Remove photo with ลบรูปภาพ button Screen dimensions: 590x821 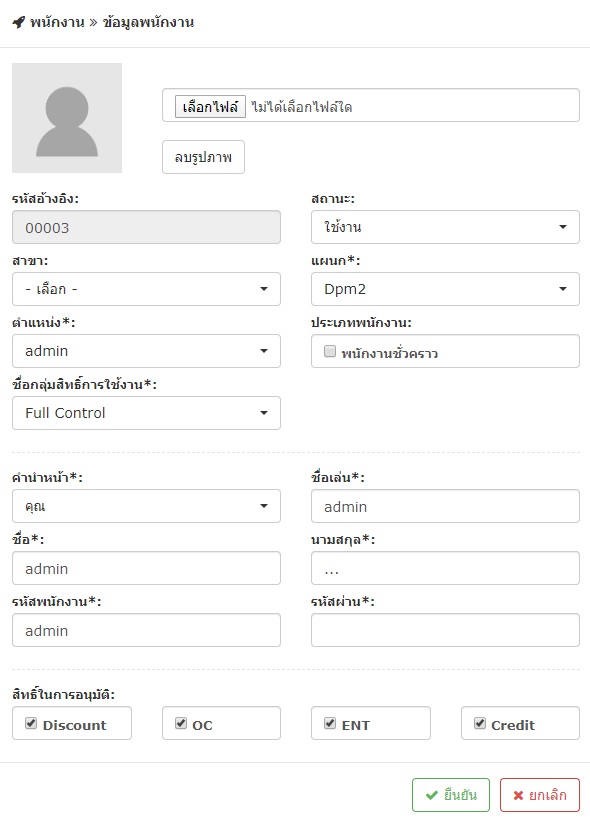pyautogui.click(x=203, y=157)
